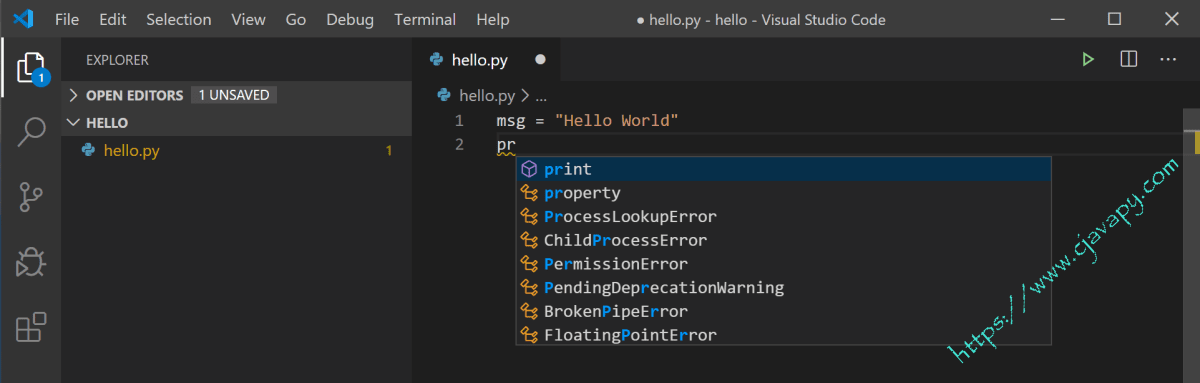Click class icon beside PendingDeprecationWarning
Image resolution: width=1200 pixels, height=383 pixels.
point(530,288)
